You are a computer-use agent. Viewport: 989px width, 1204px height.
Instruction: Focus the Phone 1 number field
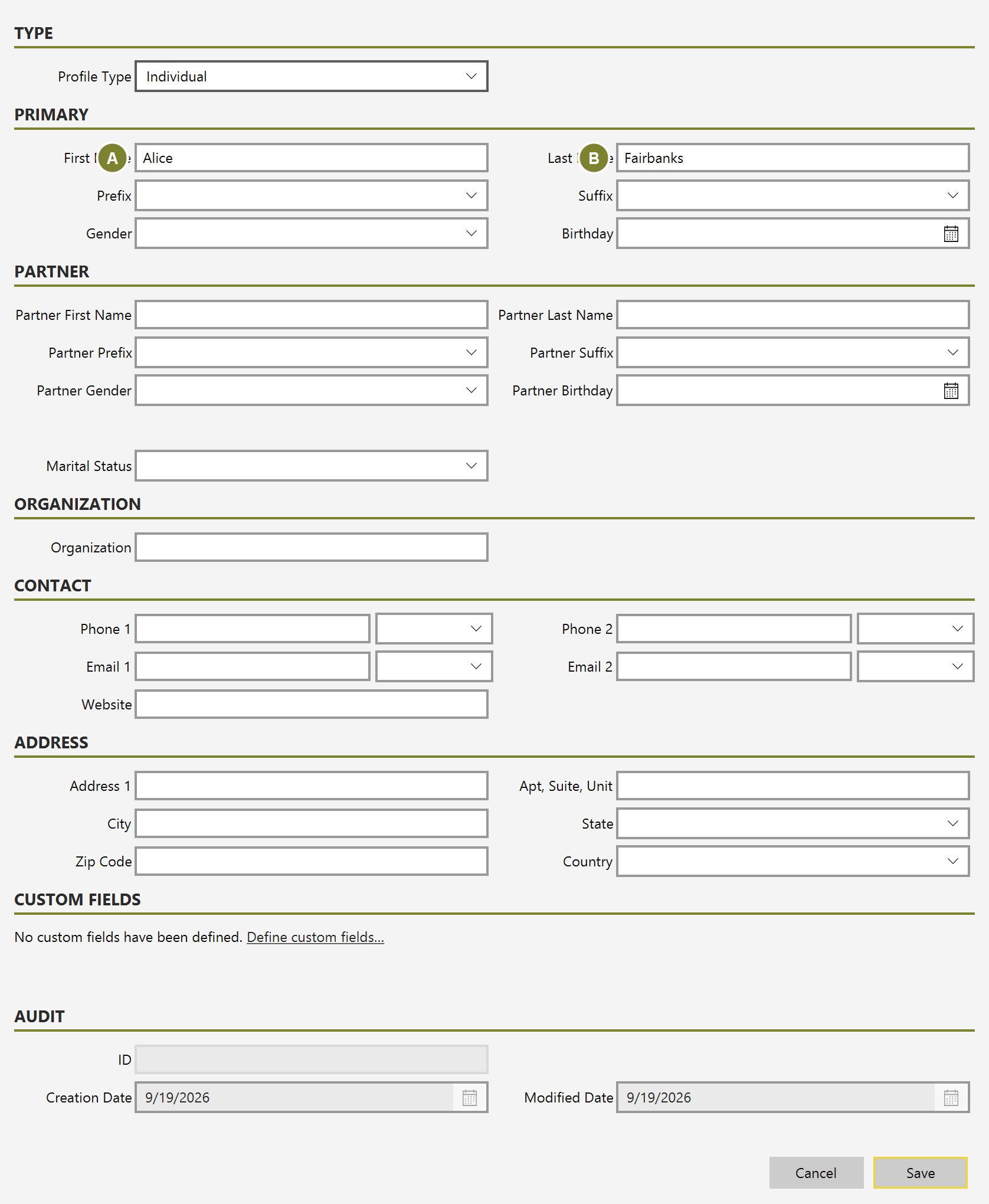pyautogui.click(x=253, y=629)
